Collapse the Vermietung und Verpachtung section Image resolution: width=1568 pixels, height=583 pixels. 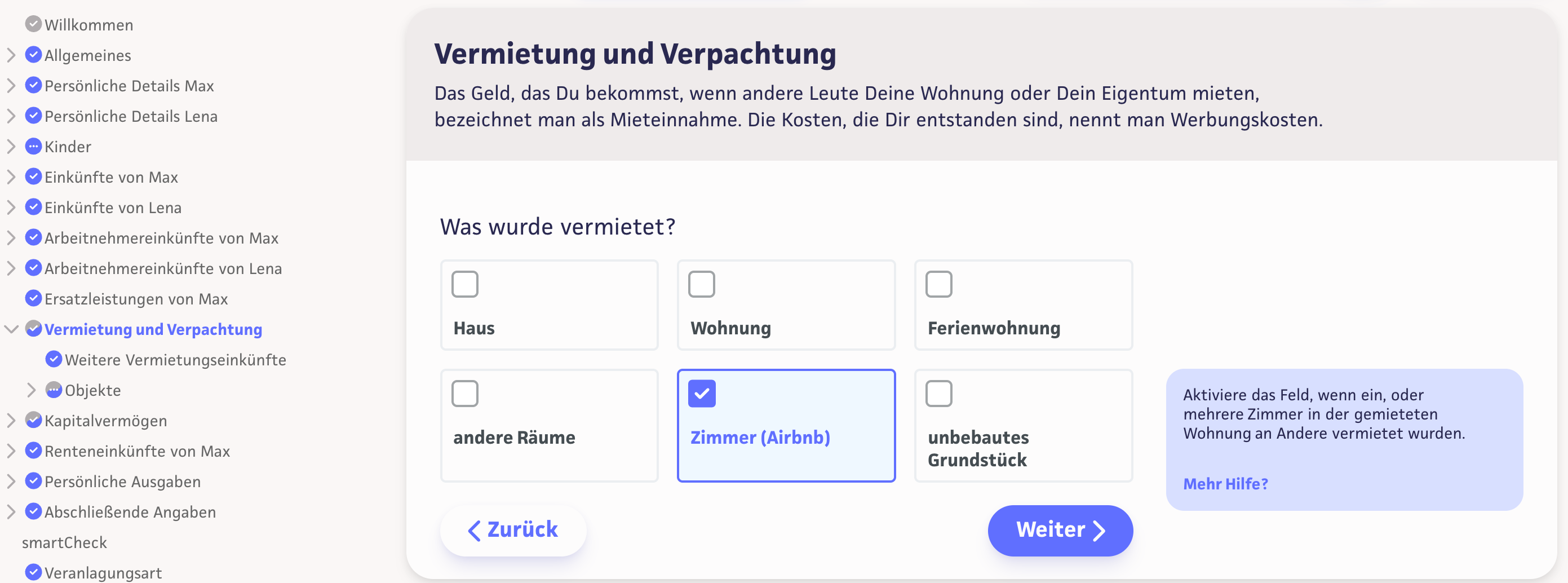point(11,329)
